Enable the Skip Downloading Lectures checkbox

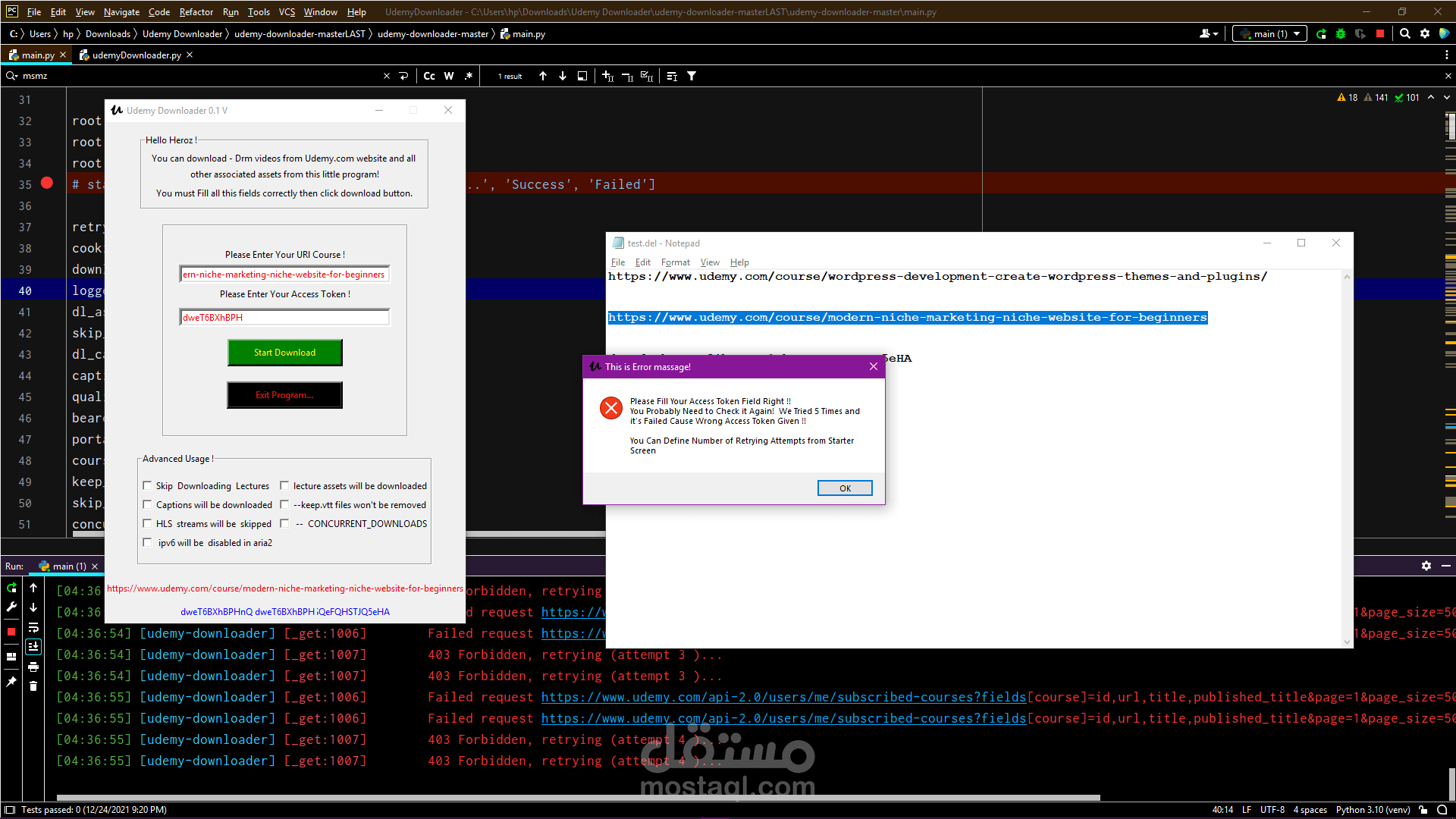tap(148, 486)
